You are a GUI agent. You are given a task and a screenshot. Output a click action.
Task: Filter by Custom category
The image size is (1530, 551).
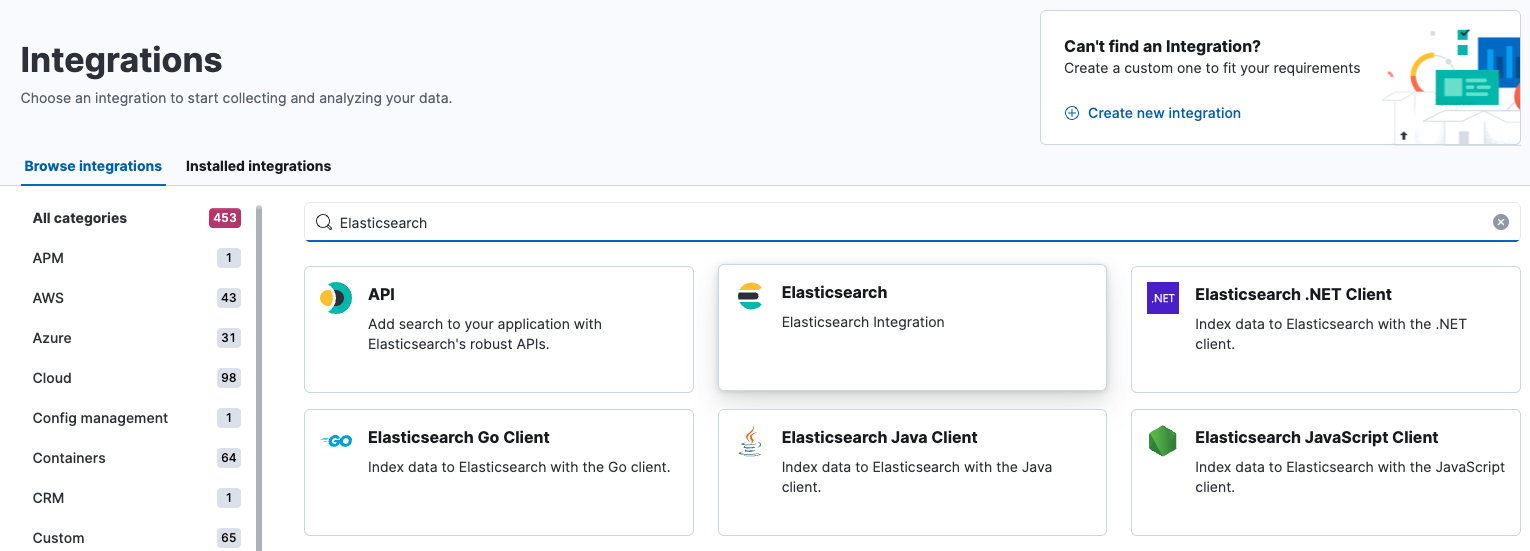[136, 538]
